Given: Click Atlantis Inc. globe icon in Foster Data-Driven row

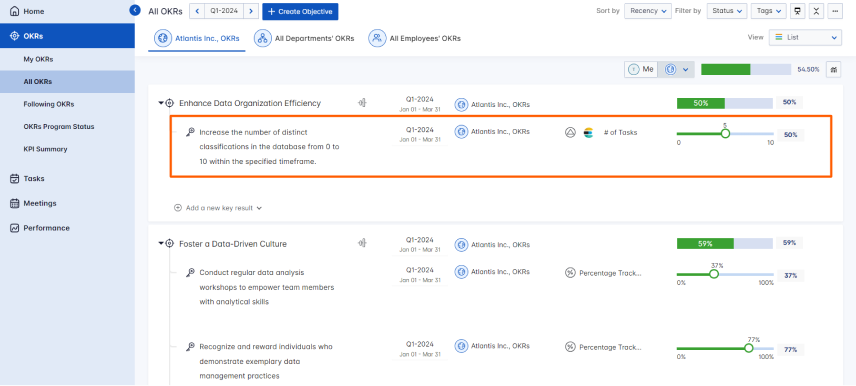Looking at the screenshot, I should (x=461, y=245).
